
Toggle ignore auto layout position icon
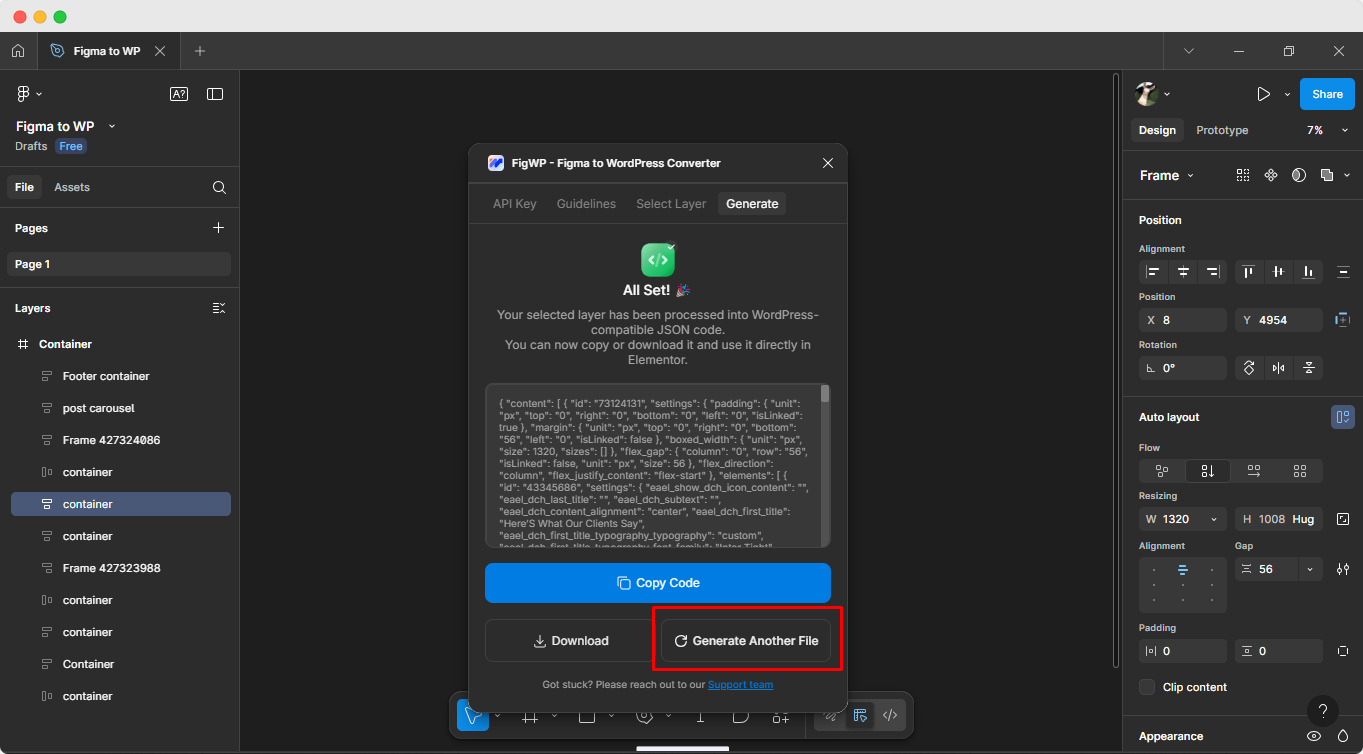1343,320
